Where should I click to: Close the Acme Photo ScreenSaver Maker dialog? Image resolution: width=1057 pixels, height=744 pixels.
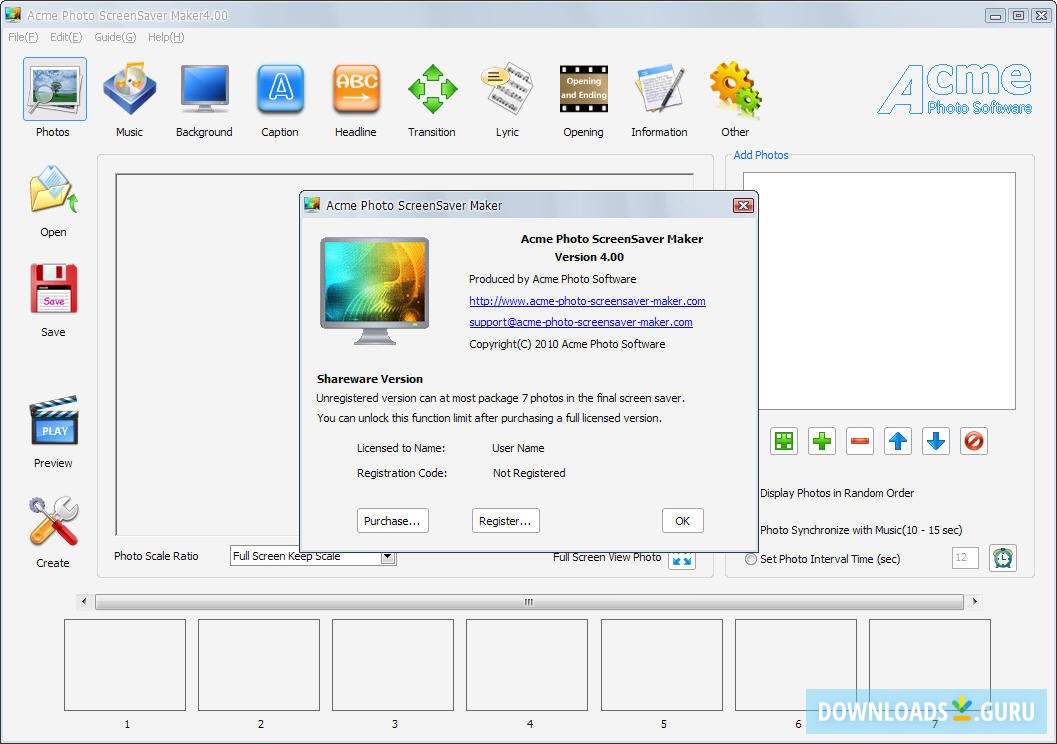point(743,206)
